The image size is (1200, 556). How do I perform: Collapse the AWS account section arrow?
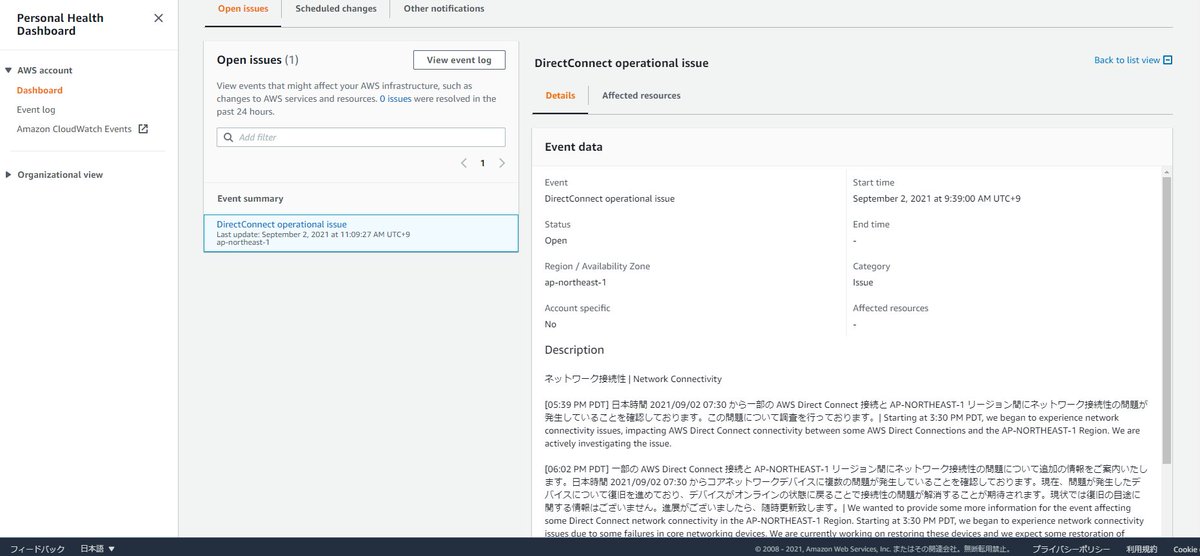[9, 70]
